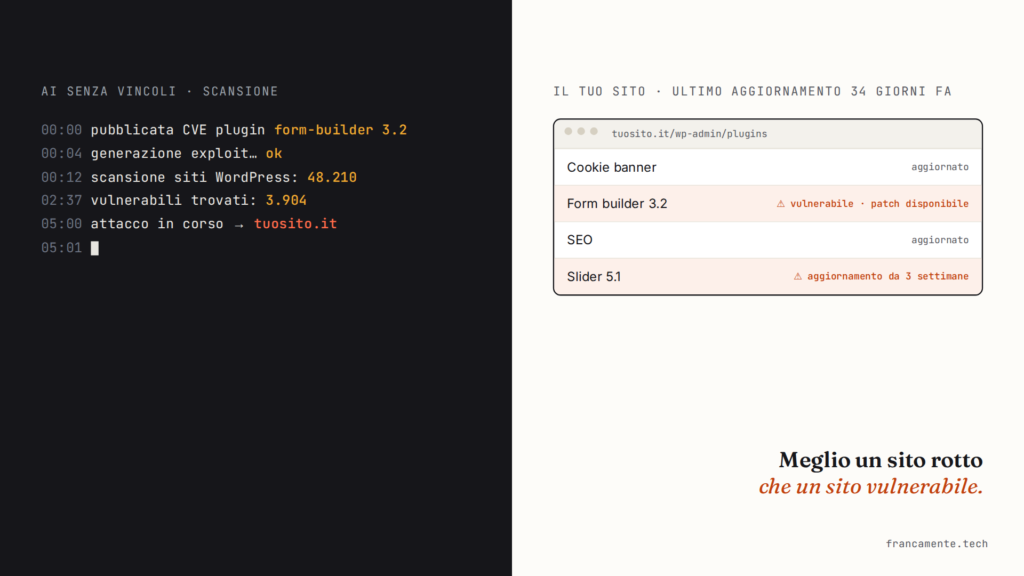Click 'aggiornato' status in SEO row

pyautogui.click(x=940, y=240)
